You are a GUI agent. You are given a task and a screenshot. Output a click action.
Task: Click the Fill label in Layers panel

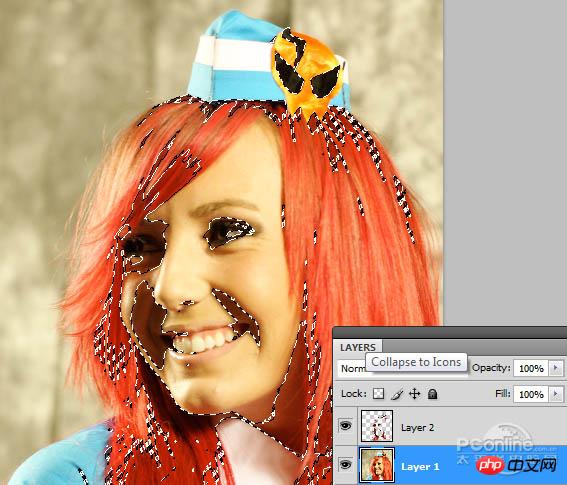click(503, 393)
